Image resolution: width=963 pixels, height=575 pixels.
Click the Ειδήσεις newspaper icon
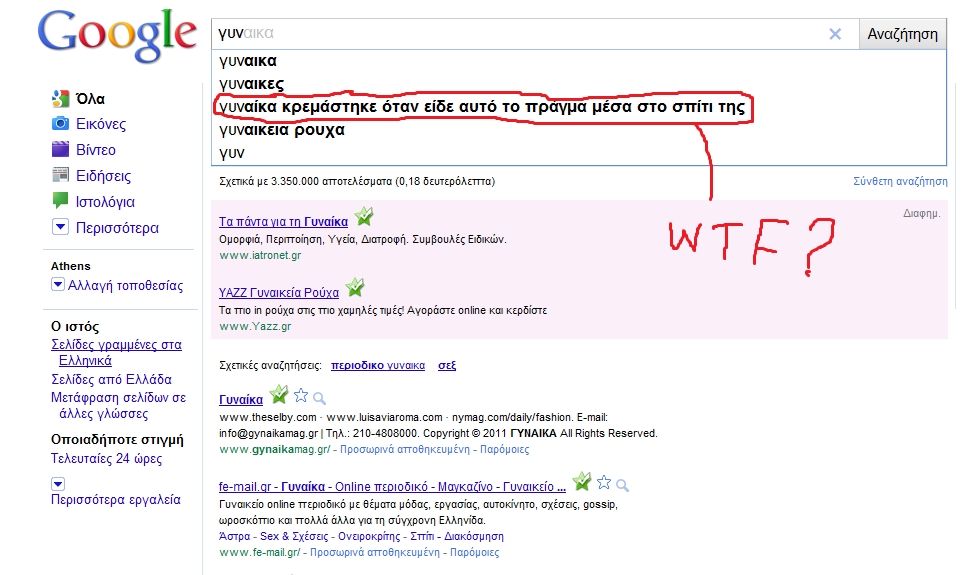(60, 176)
